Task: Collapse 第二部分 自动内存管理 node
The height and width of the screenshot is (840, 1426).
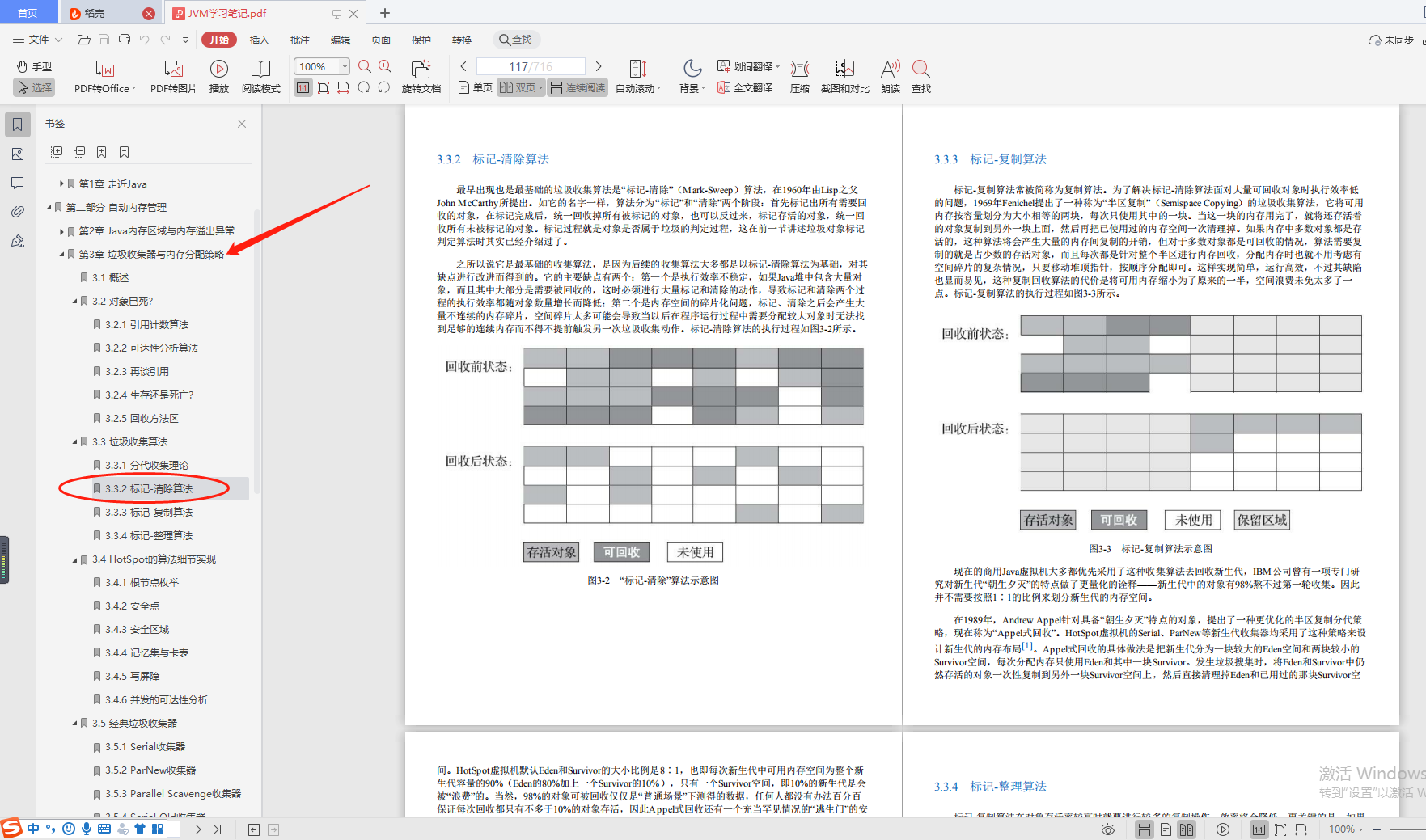Action: tap(49, 207)
